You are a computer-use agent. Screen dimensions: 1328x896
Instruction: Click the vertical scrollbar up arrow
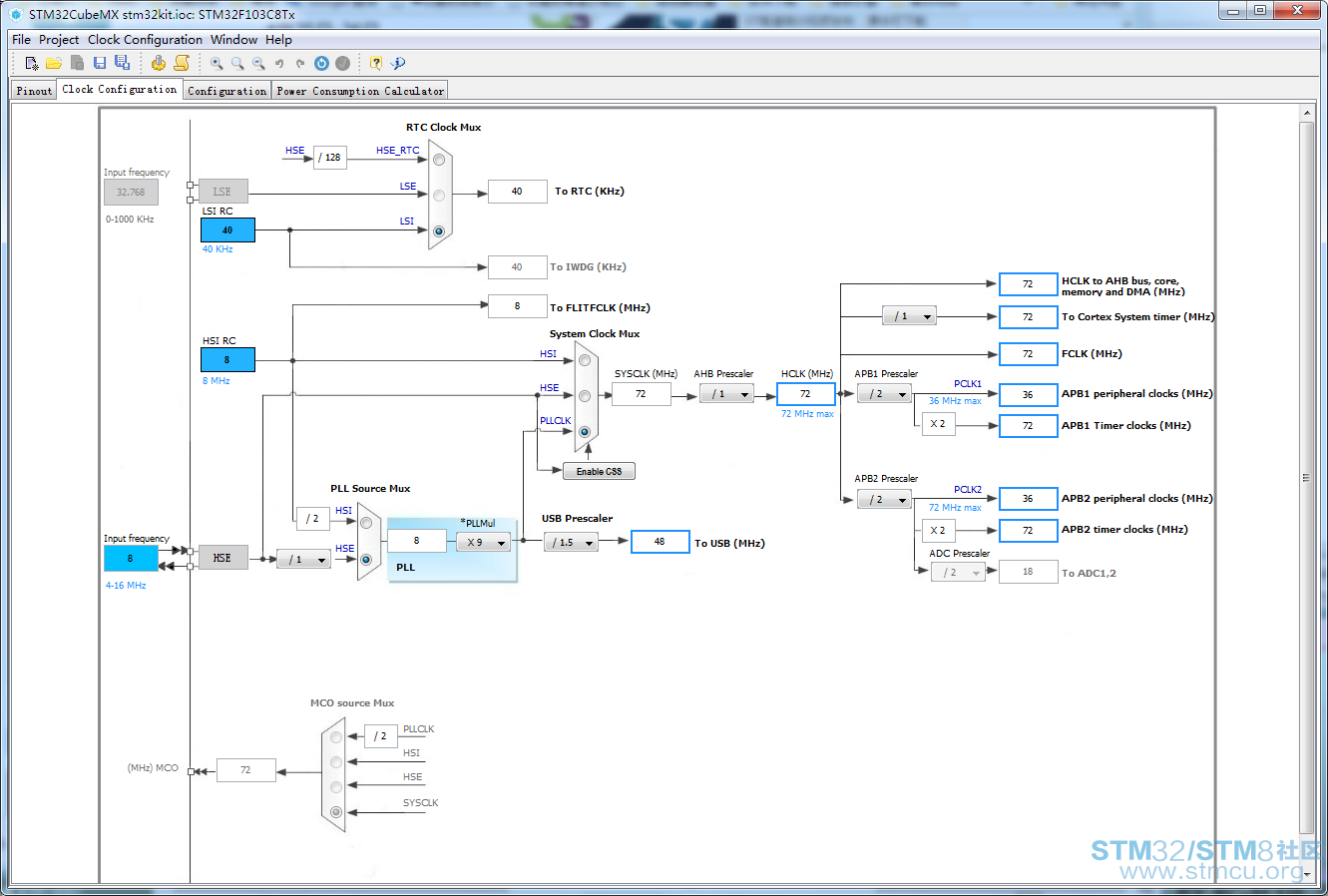click(x=1307, y=114)
